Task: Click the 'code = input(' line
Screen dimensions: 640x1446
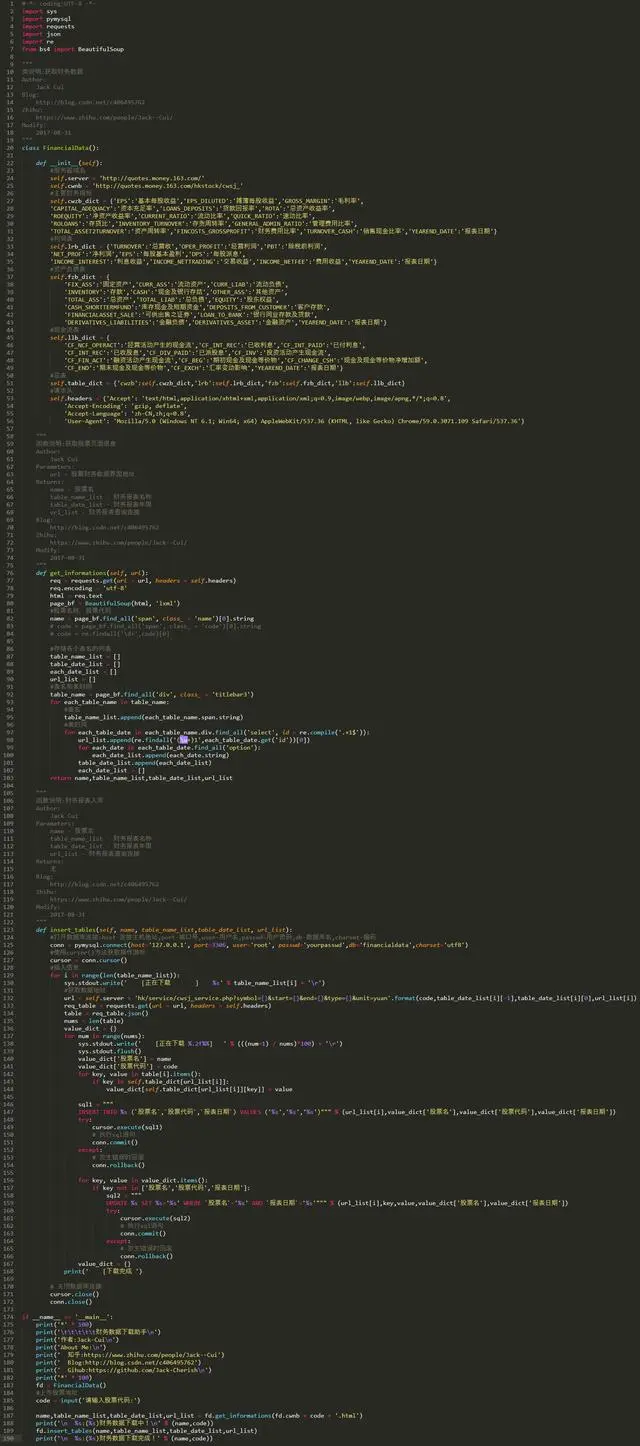Action: click(x=96, y=1400)
